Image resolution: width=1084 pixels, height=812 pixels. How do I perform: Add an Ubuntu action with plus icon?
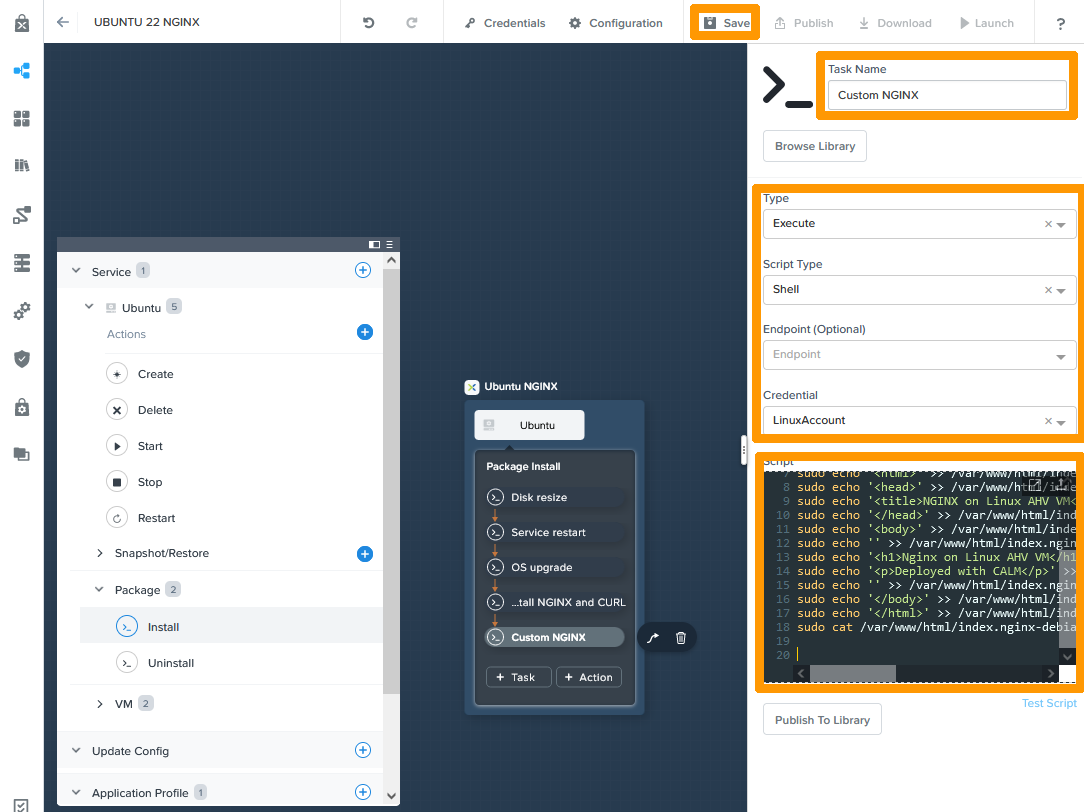[365, 332]
